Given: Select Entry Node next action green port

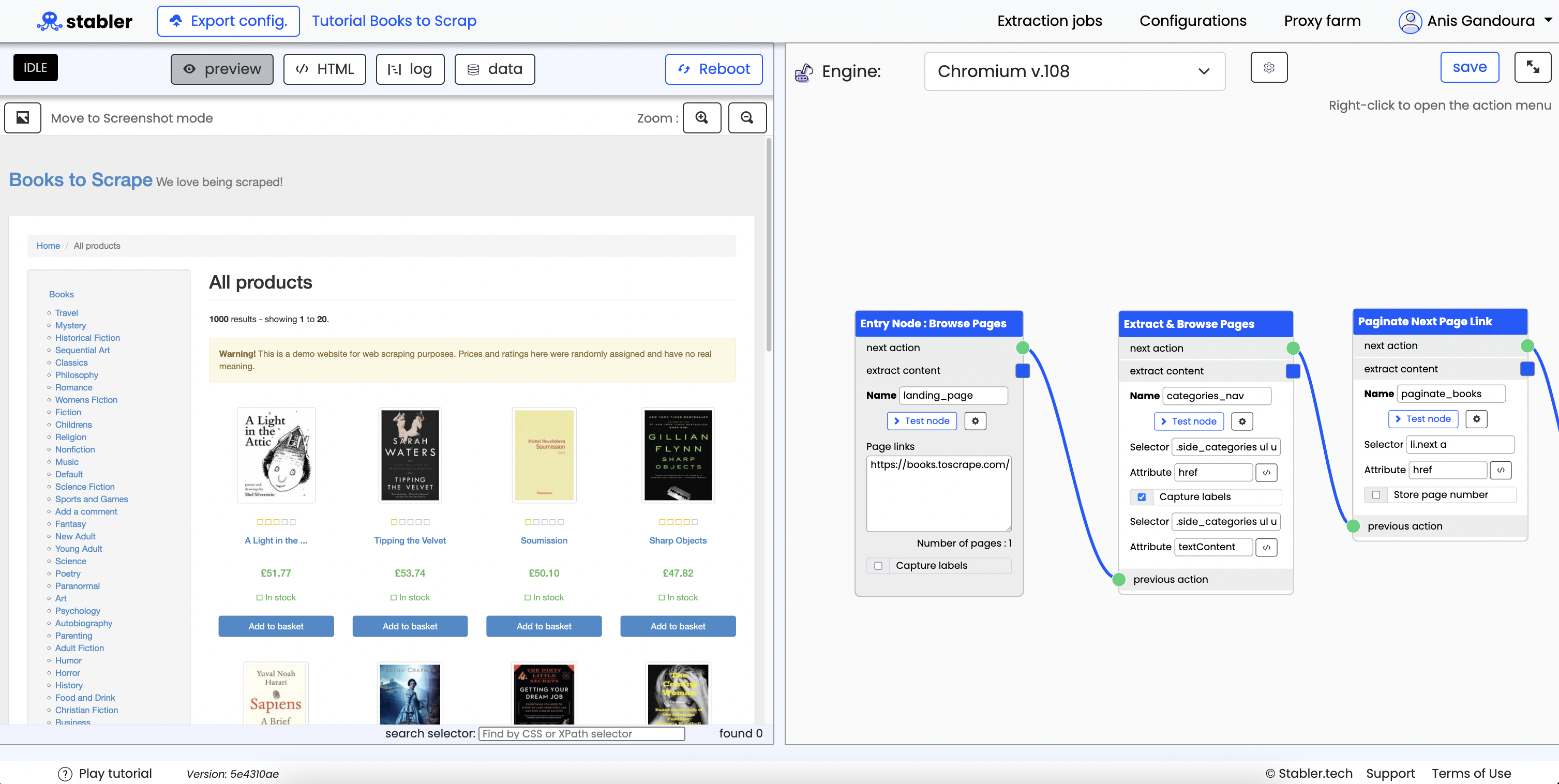Looking at the screenshot, I should [x=1022, y=348].
